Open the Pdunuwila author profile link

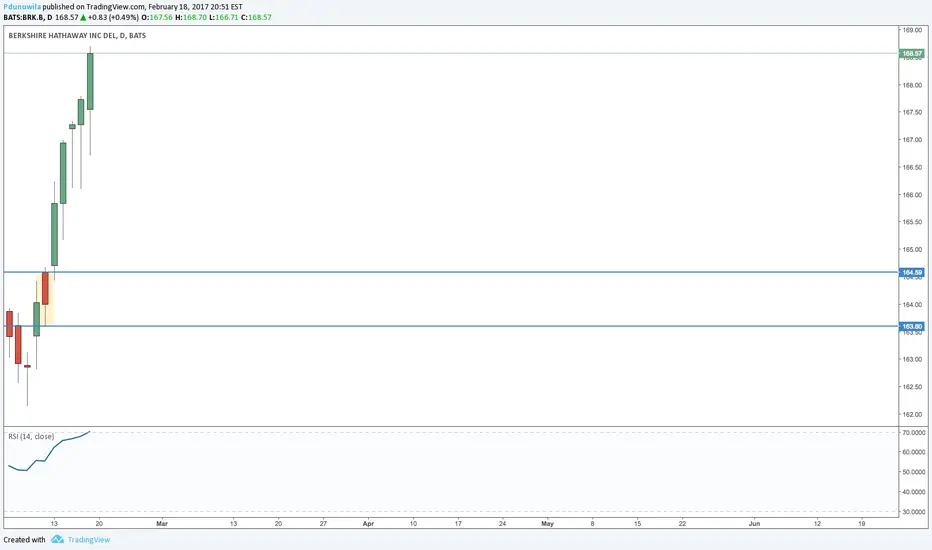[22, 7]
